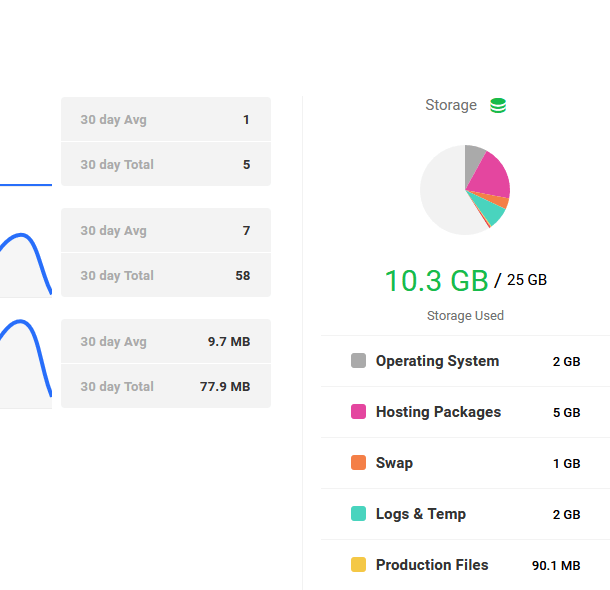The width and height of the screenshot is (610, 590).
Task: Click the yellow Production Files swatch
Action: coord(358,564)
